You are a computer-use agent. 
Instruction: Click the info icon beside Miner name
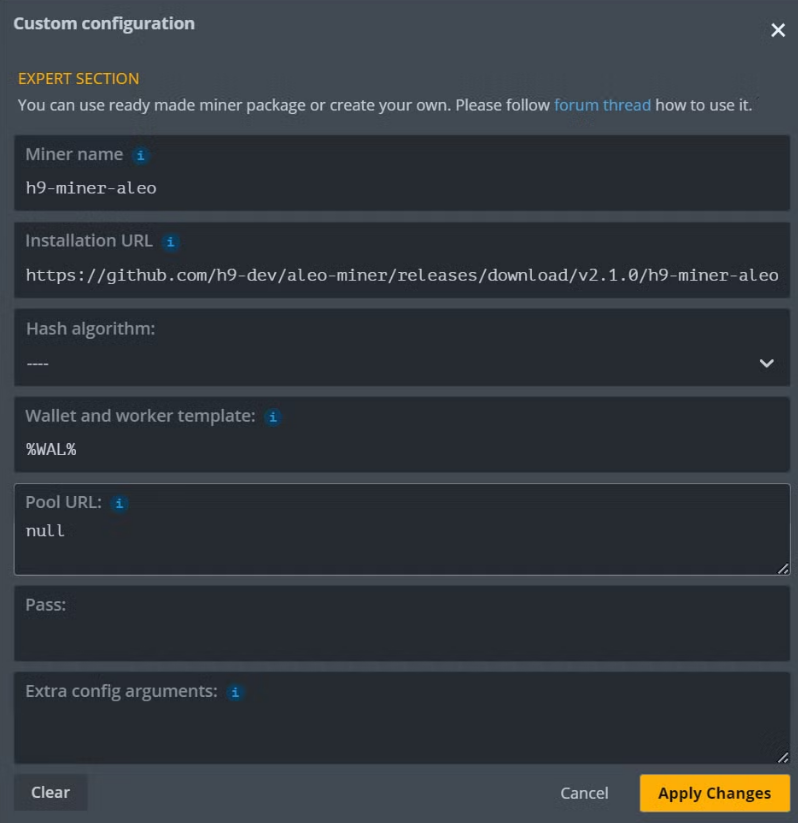(x=141, y=156)
